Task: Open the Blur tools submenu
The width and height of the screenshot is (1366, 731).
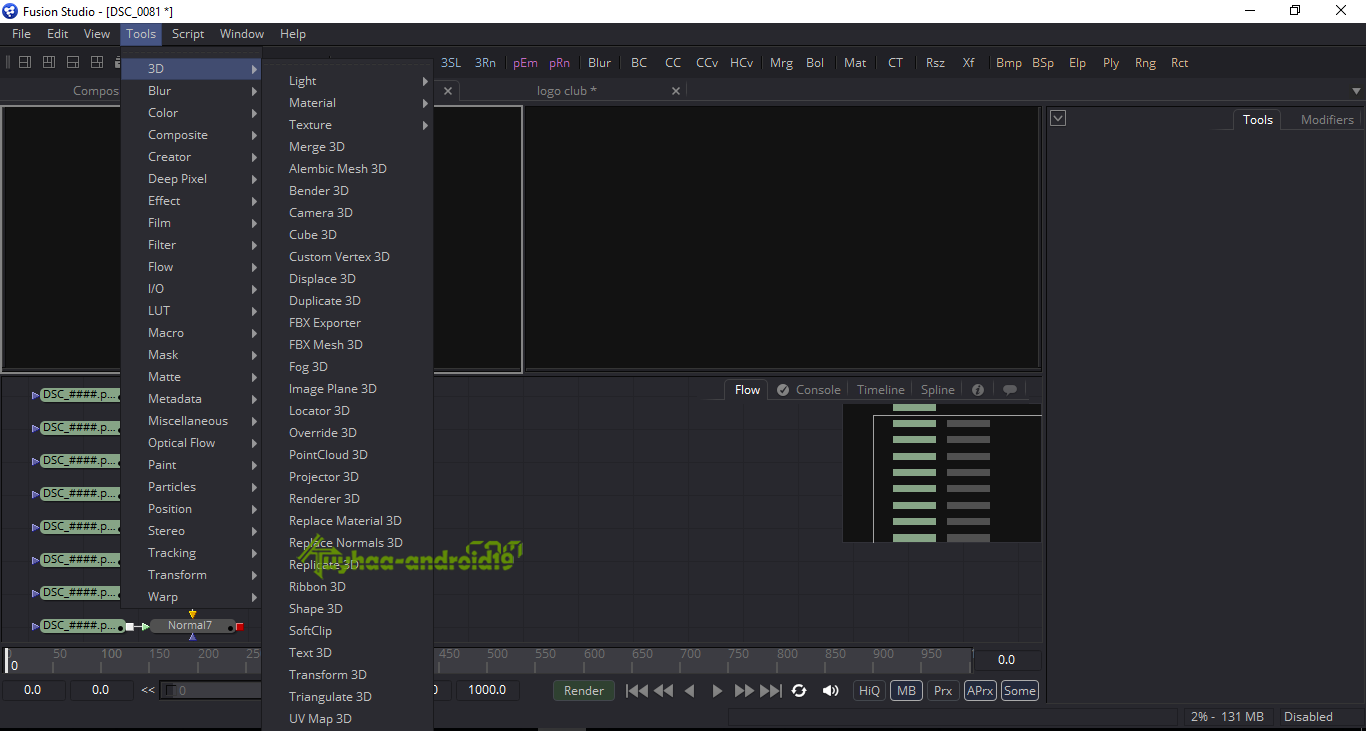Action: point(191,91)
